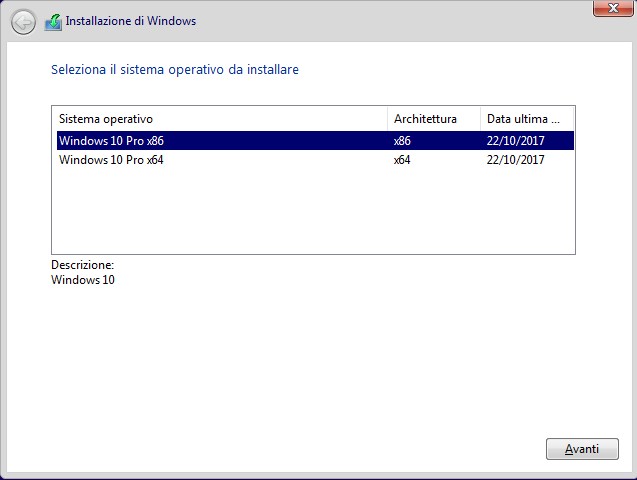
Task: Click the Descrizione label
Action: (82, 265)
